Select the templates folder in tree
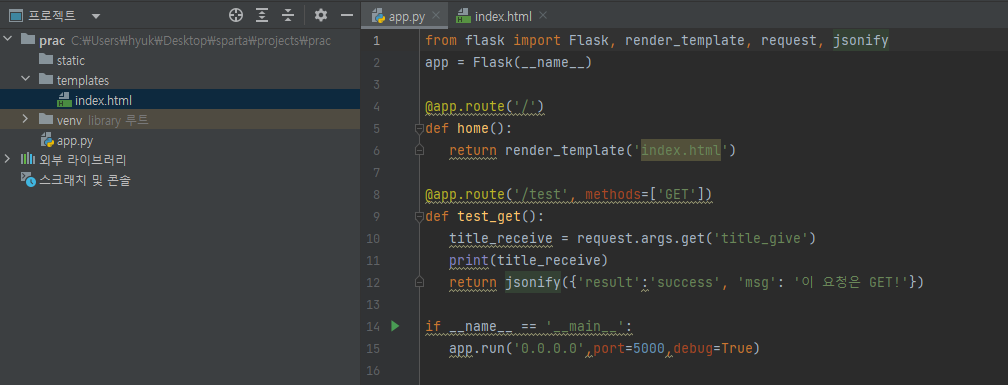Image resolution: width=1008 pixels, height=385 pixels. [83, 80]
